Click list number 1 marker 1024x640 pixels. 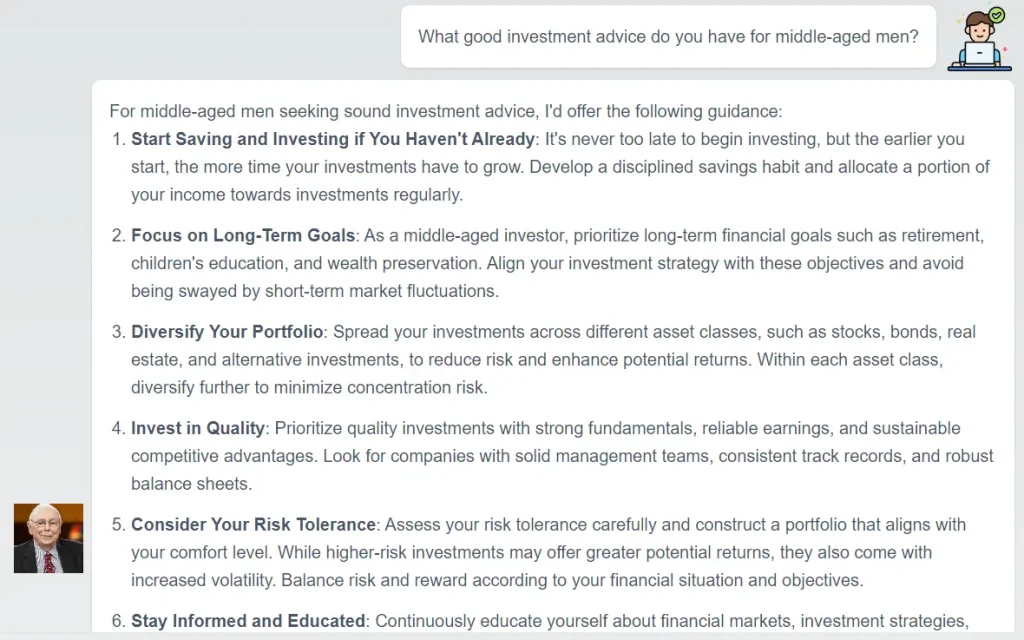click(117, 139)
